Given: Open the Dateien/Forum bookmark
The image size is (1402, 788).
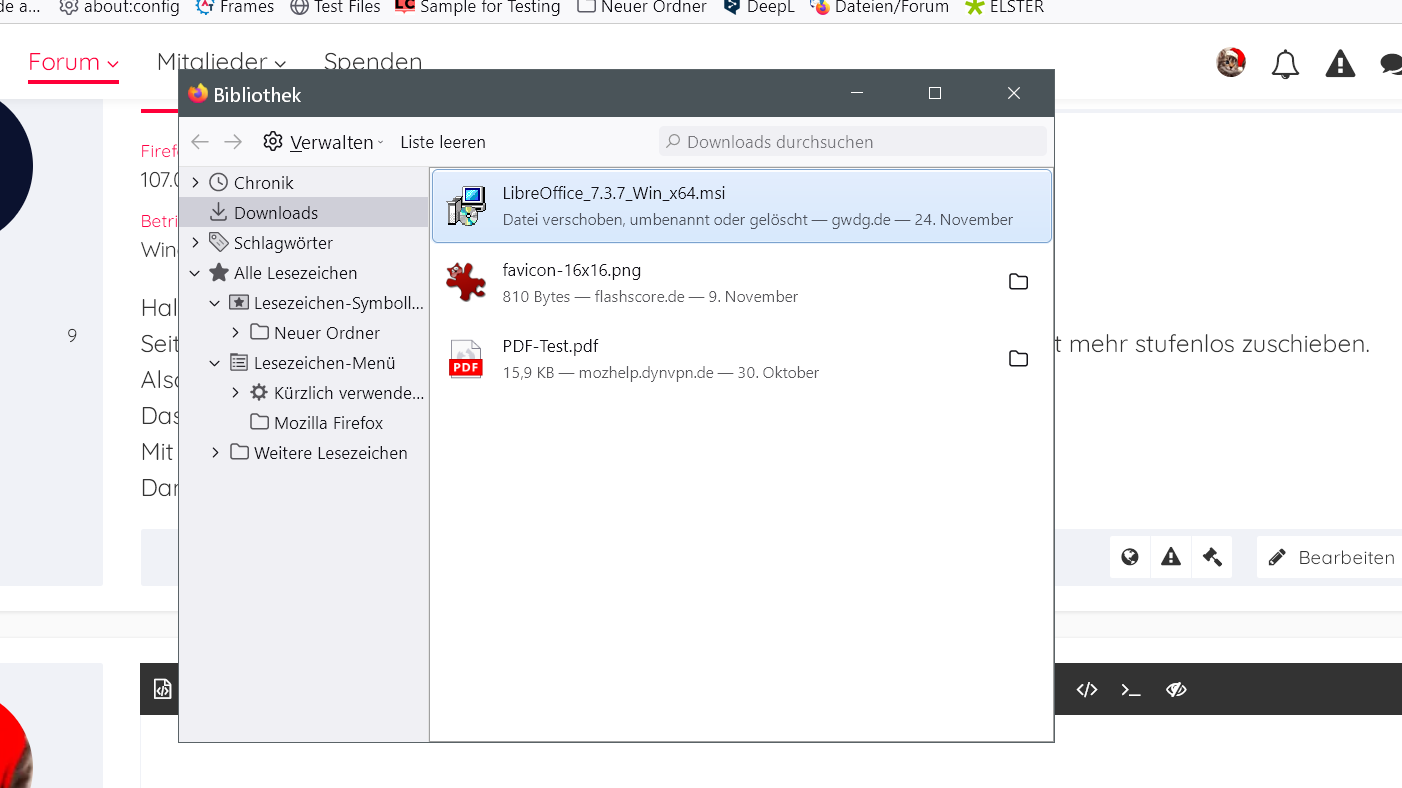Looking at the screenshot, I should click(880, 8).
